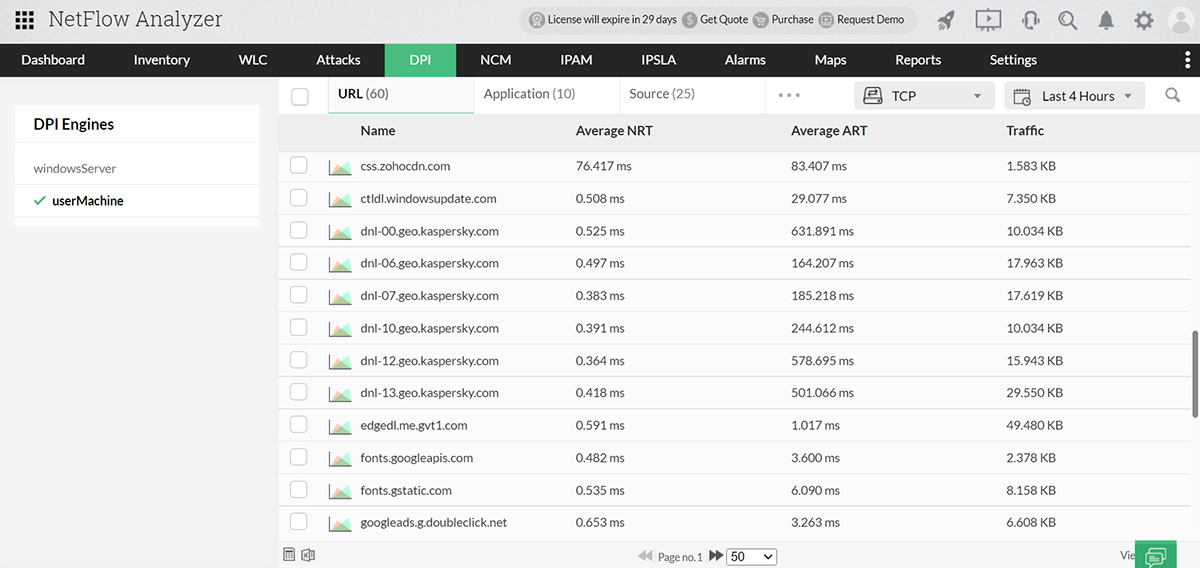
Task: Open the TCP protocol dropdown
Action: click(x=924, y=96)
